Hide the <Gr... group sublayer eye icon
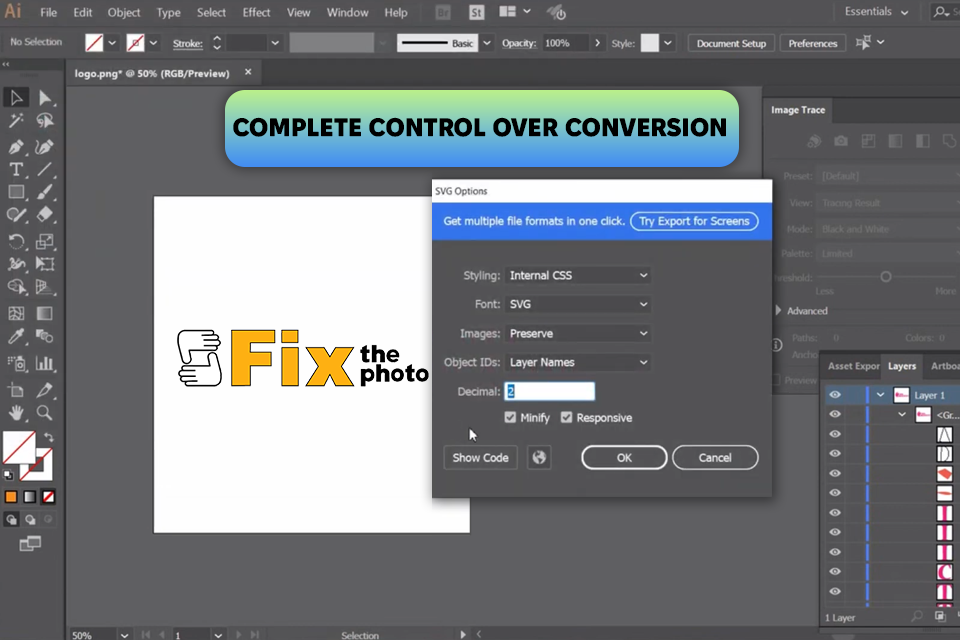 click(x=835, y=415)
